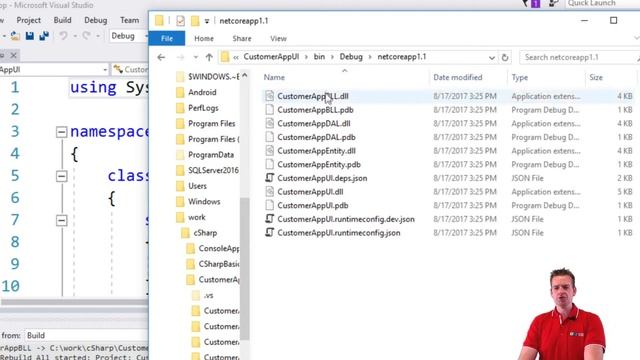Click the Search netcoreapp1.1 box
The image size is (640, 360).
tap(579, 57)
